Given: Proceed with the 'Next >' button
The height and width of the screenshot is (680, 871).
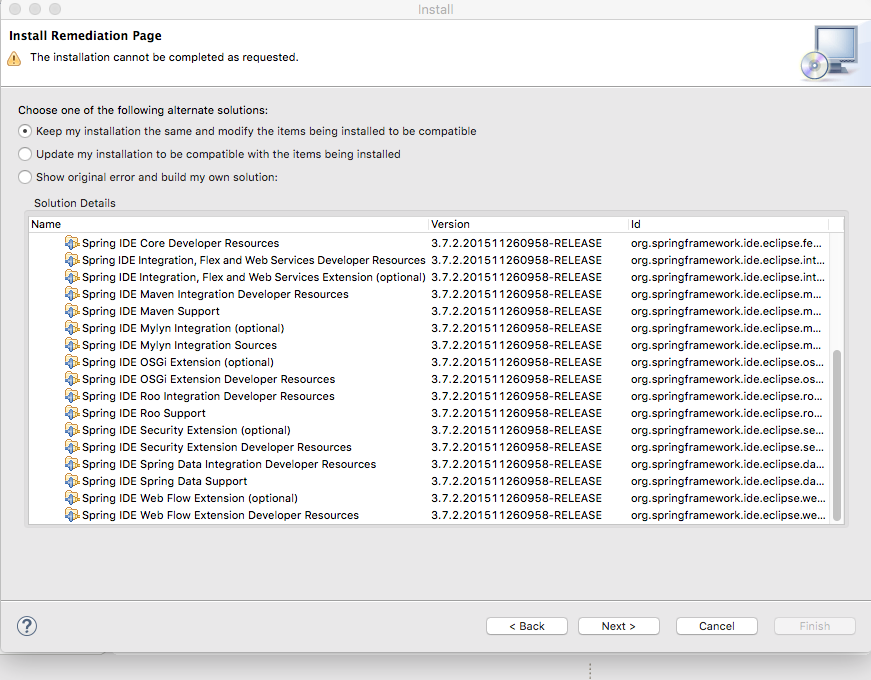Looking at the screenshot, I should [x=619, y=626].
